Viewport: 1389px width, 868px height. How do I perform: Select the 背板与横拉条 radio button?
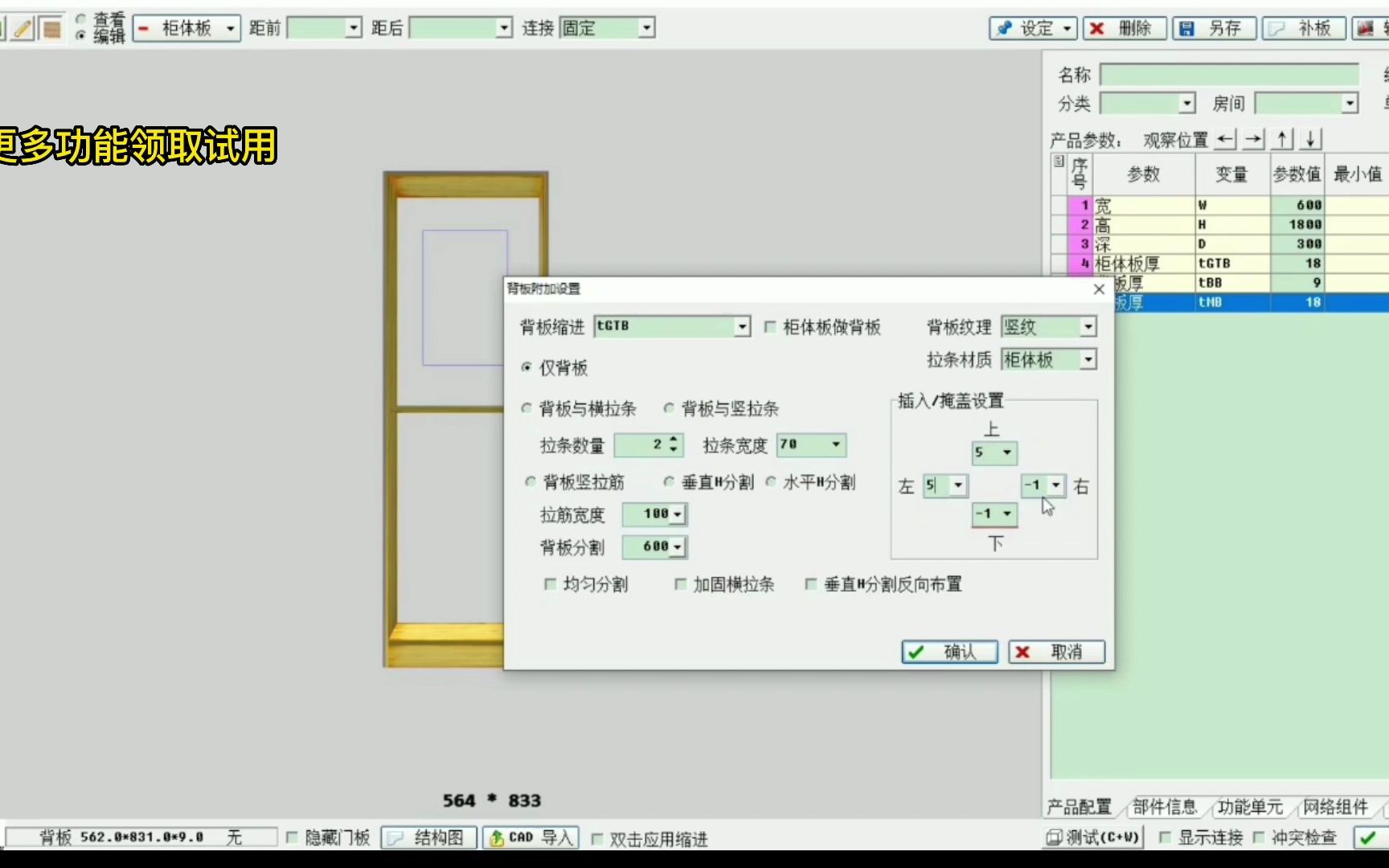[528, 408]
